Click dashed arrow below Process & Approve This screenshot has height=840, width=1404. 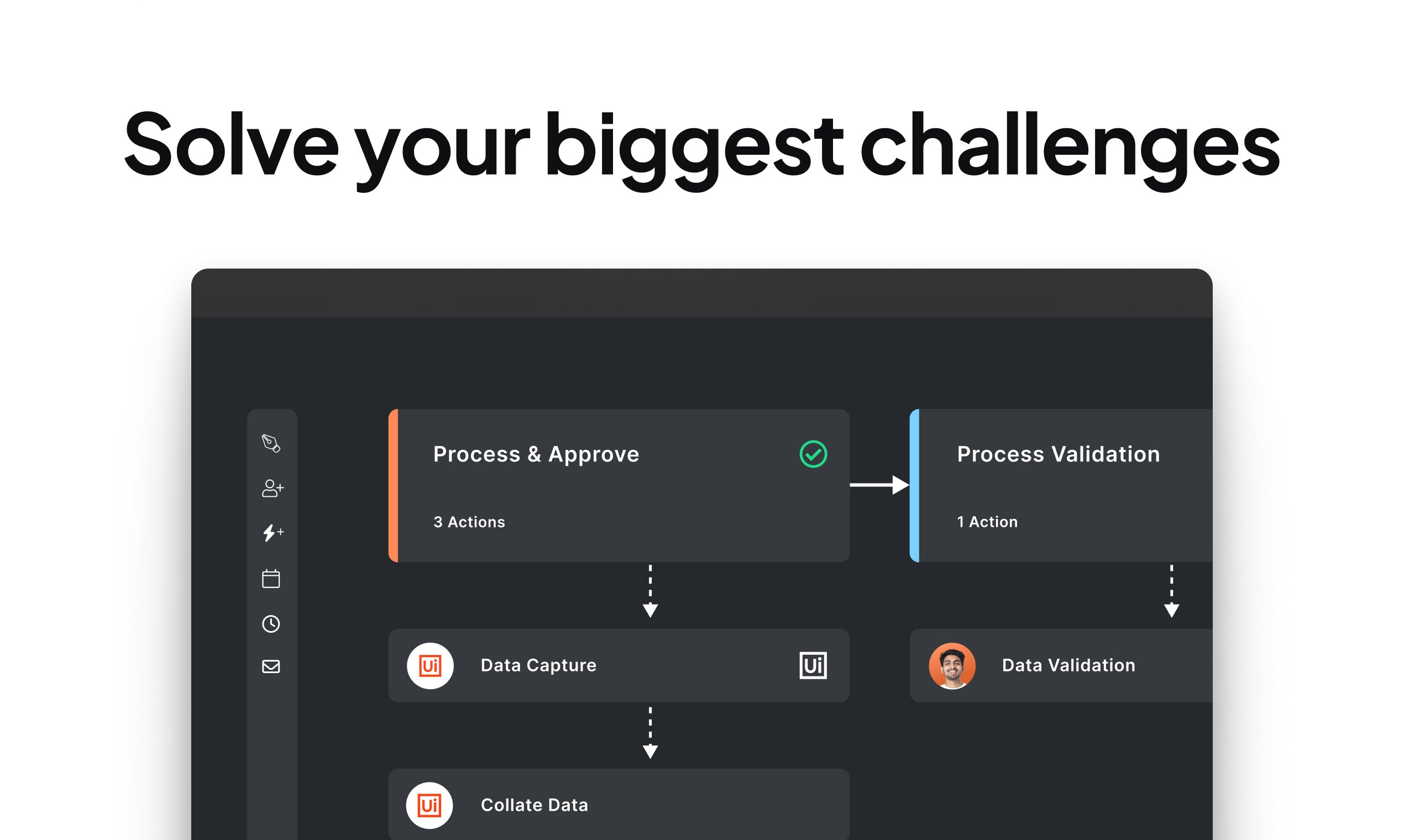point(651,591)
